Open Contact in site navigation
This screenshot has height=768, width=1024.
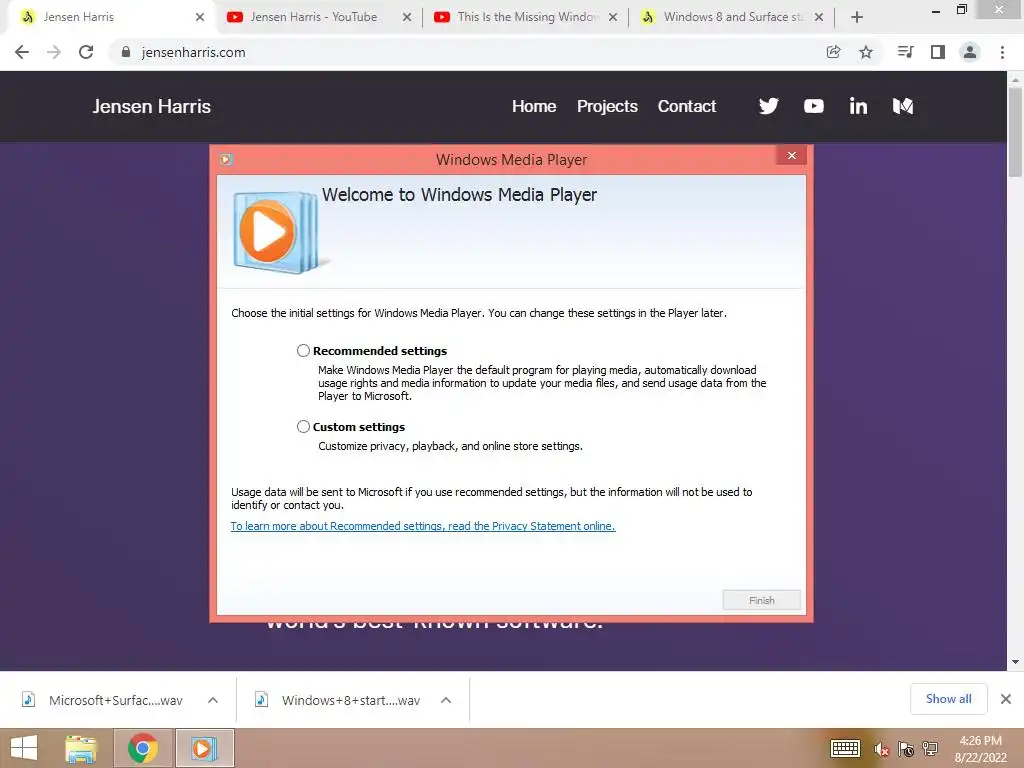[686, 106]
